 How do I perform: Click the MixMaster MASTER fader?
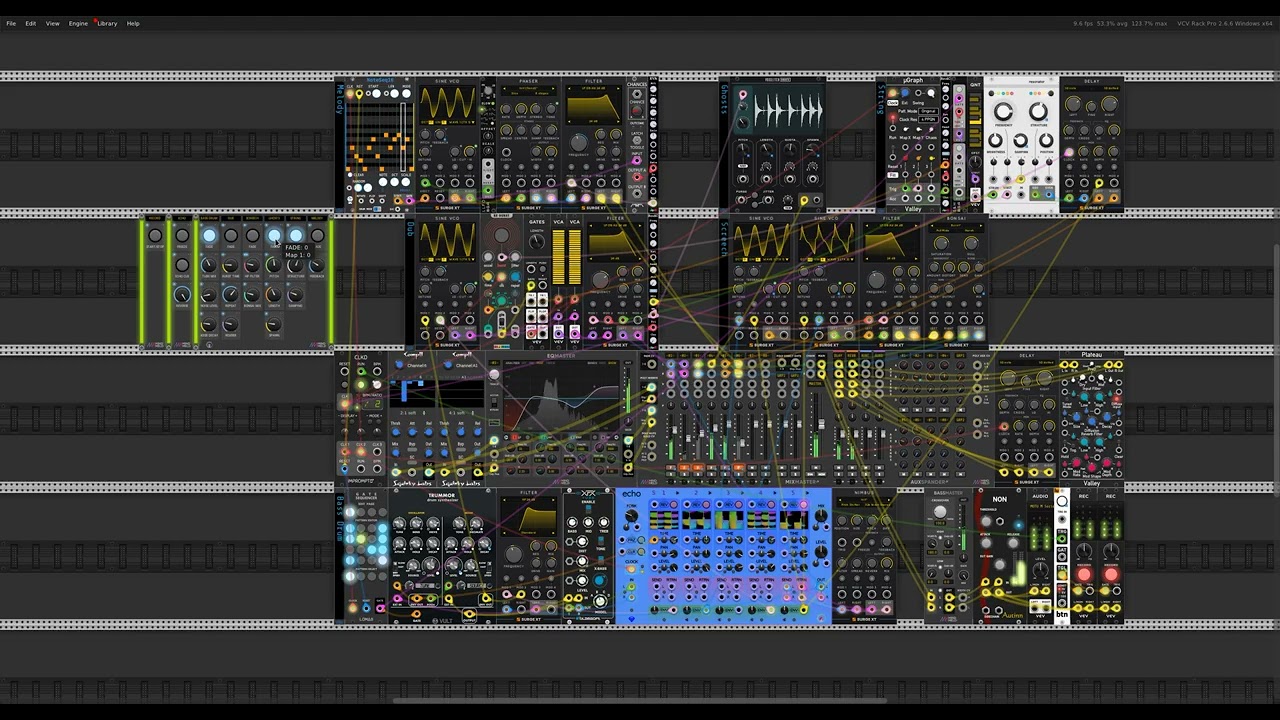(x=821, y=424)
